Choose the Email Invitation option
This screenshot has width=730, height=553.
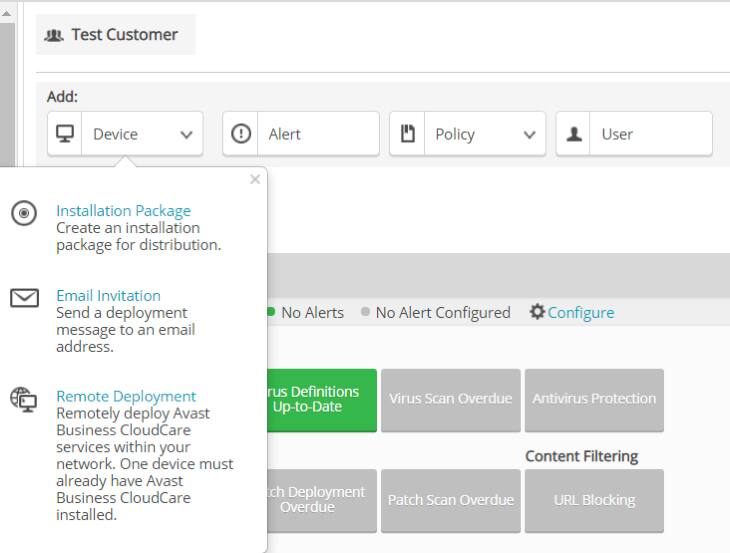[x=108, y=296]
